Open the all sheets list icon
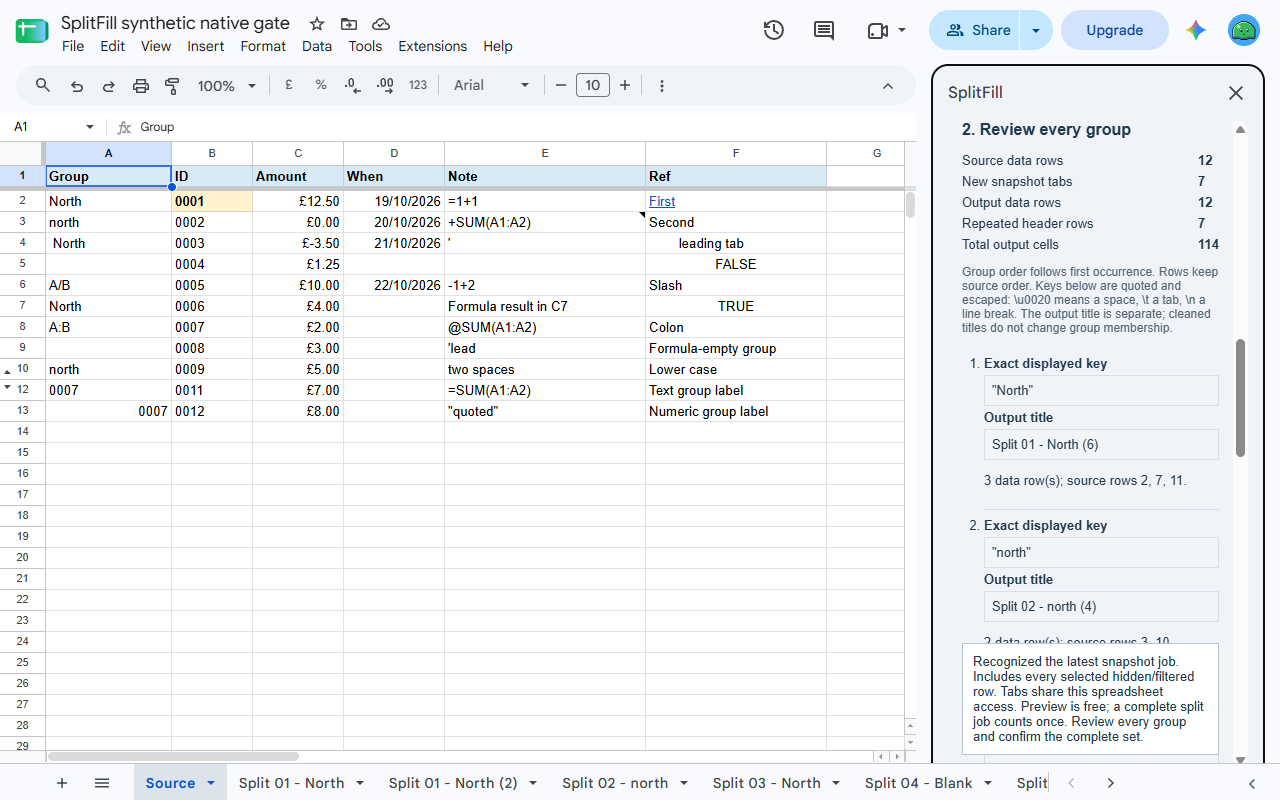This screenshot has width=1280, height=800. pyautogui.click(x=101, y=783)
